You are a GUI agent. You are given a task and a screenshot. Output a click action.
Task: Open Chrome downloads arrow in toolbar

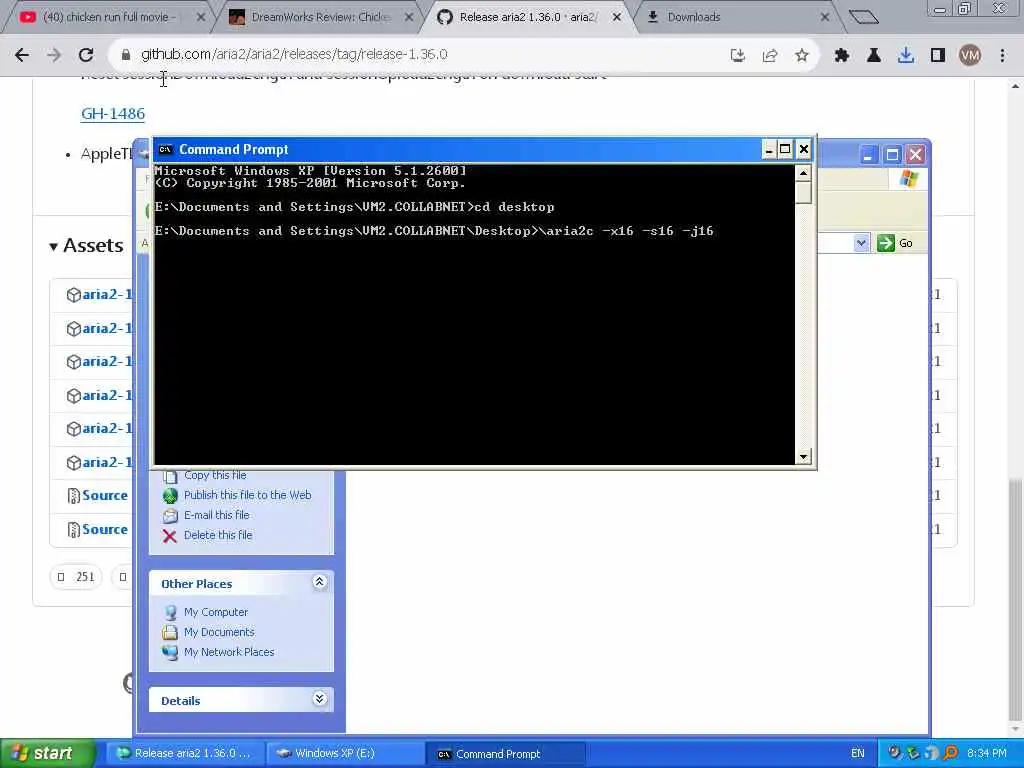(x=906, y=56)
